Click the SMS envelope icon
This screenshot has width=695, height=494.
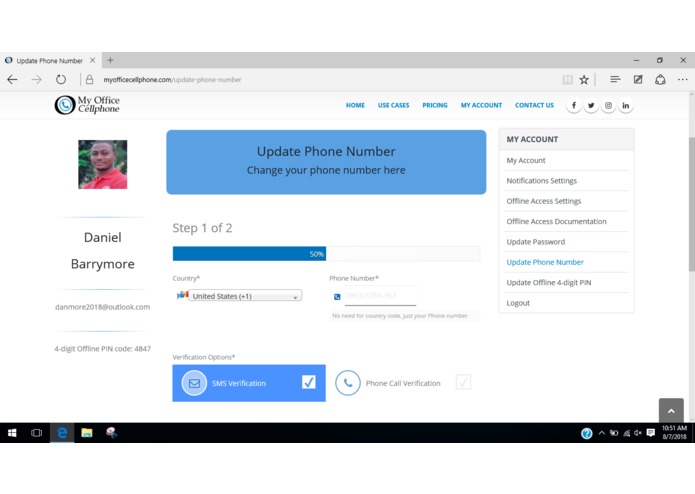click(194, 383)
